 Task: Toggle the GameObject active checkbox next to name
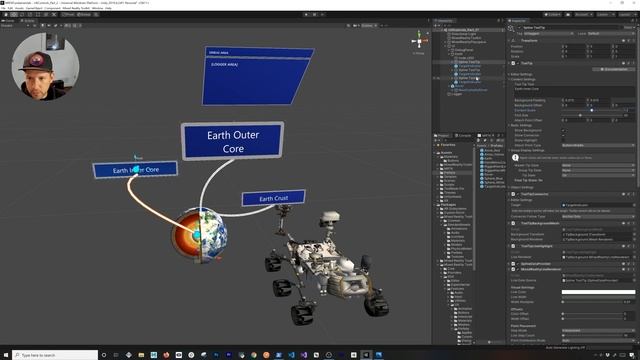[519, 28]
